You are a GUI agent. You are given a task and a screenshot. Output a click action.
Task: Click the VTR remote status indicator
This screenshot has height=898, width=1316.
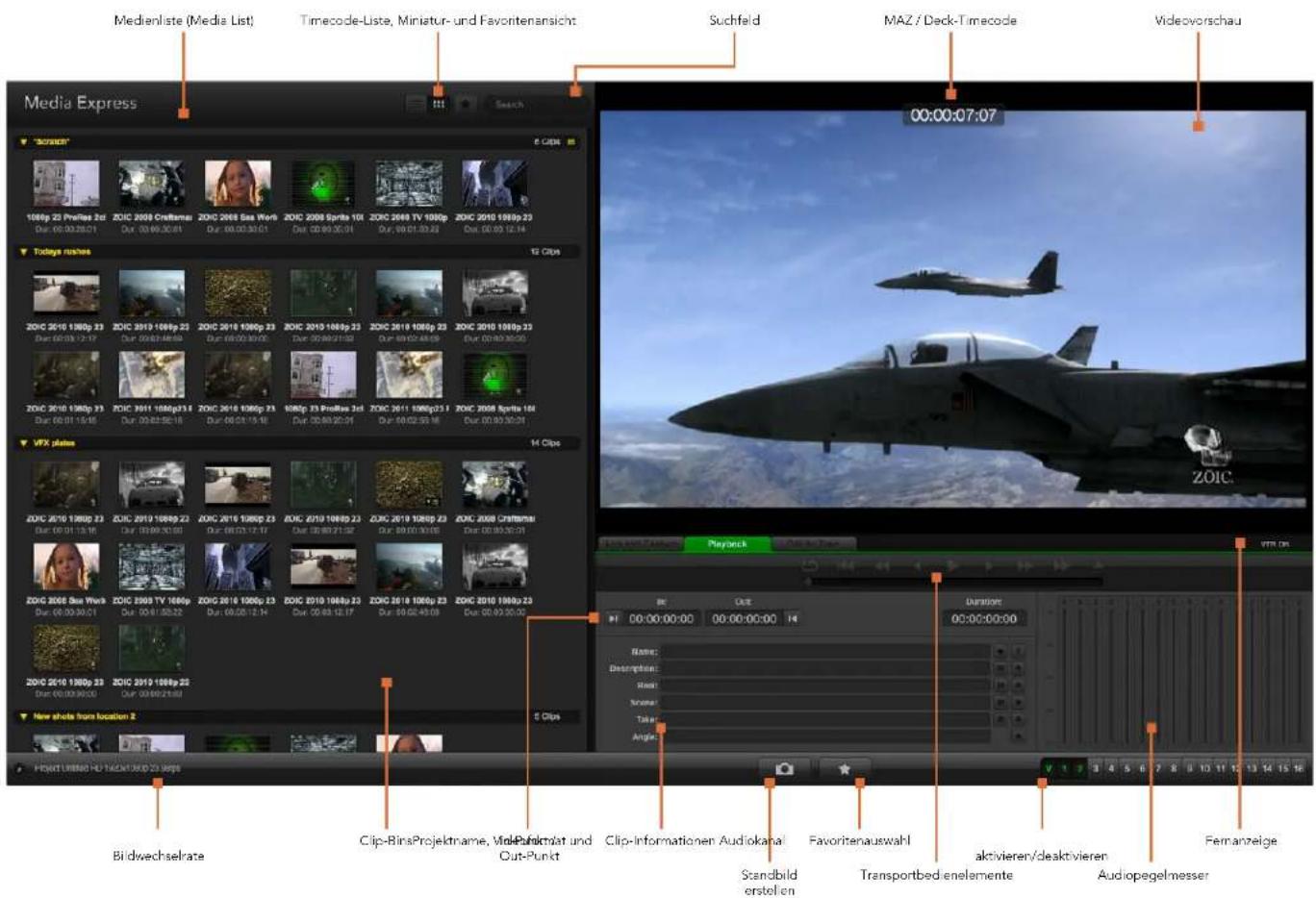[x=1275, y=544]
